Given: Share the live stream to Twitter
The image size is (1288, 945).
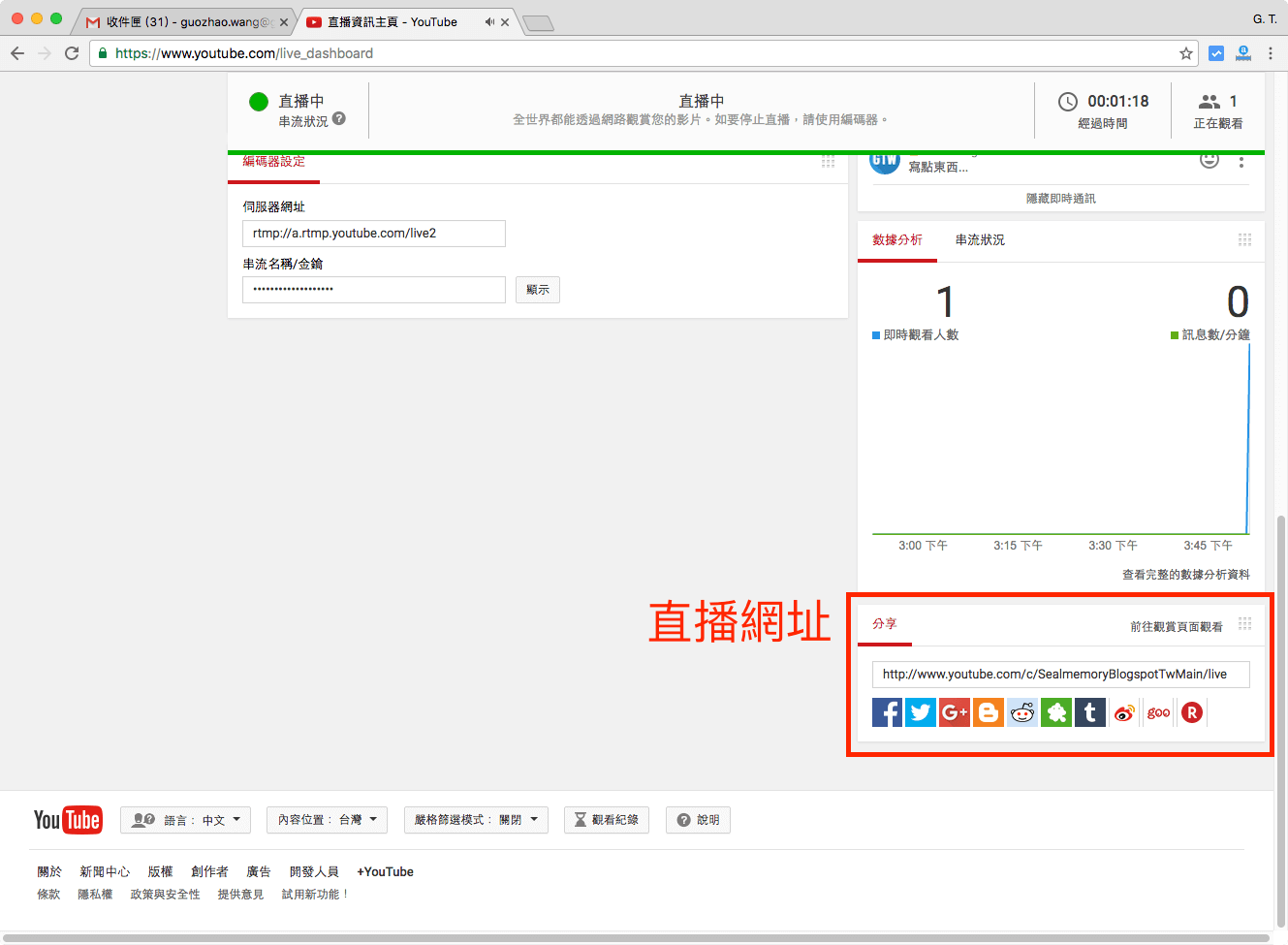Looking at the screenshot, I should [x=920, y=712].
